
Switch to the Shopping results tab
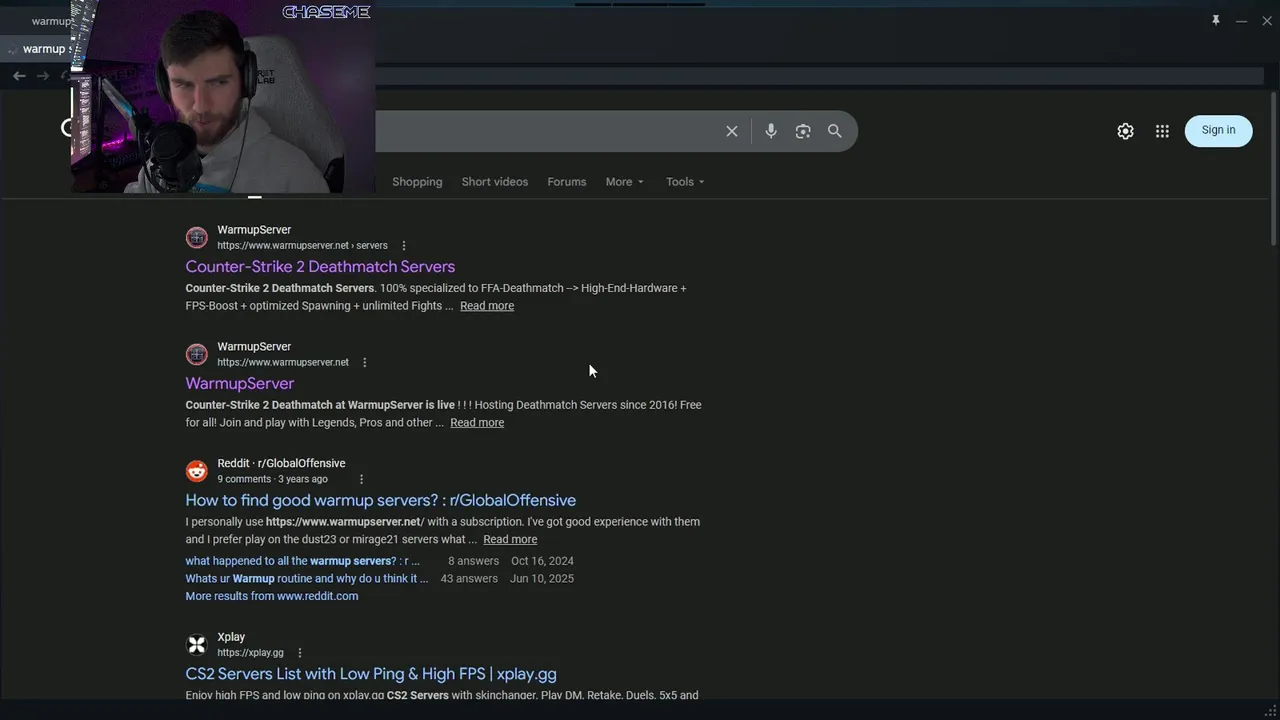coord(417,182)
